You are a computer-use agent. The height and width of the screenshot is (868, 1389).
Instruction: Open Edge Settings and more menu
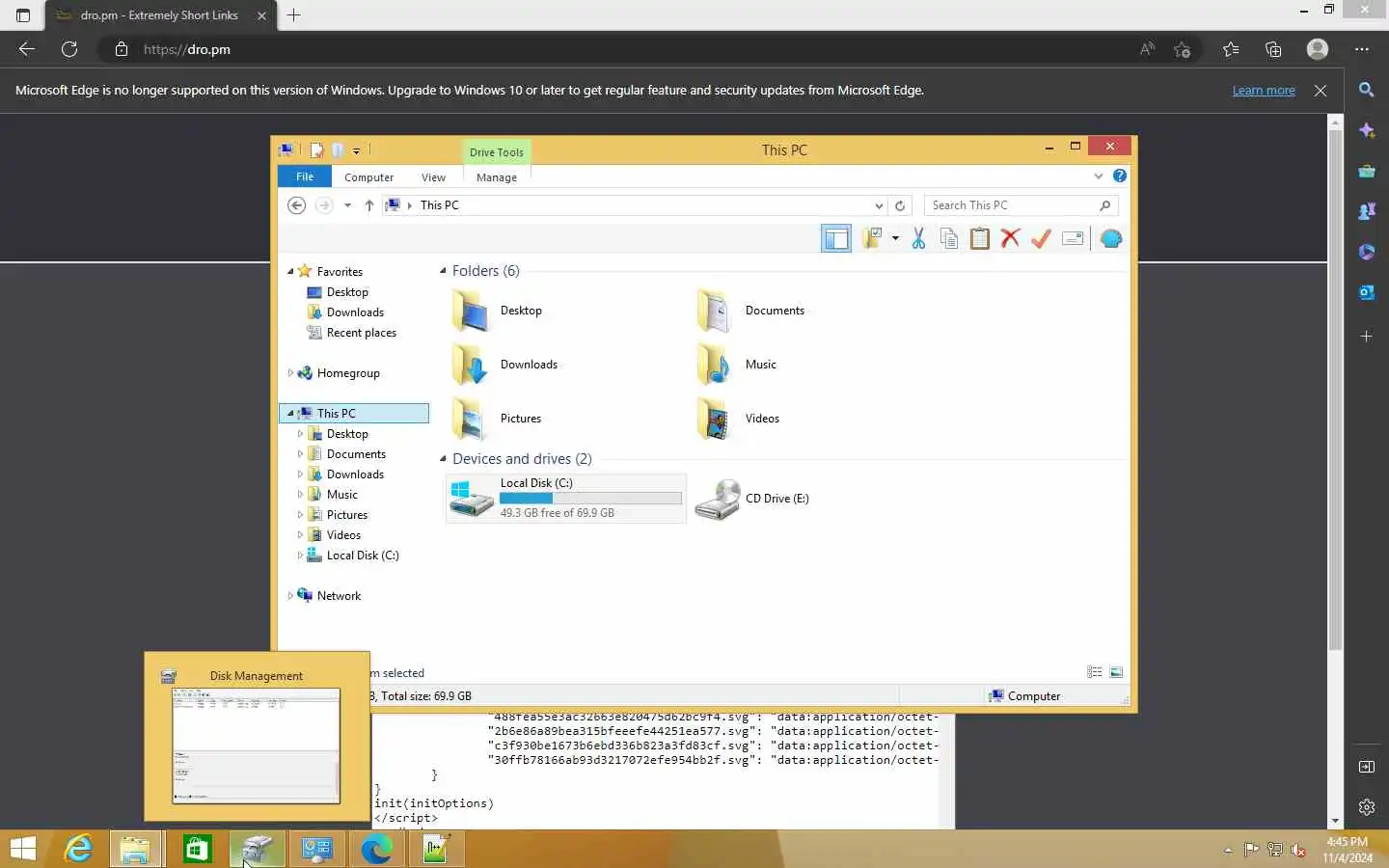coord(1361,49)
